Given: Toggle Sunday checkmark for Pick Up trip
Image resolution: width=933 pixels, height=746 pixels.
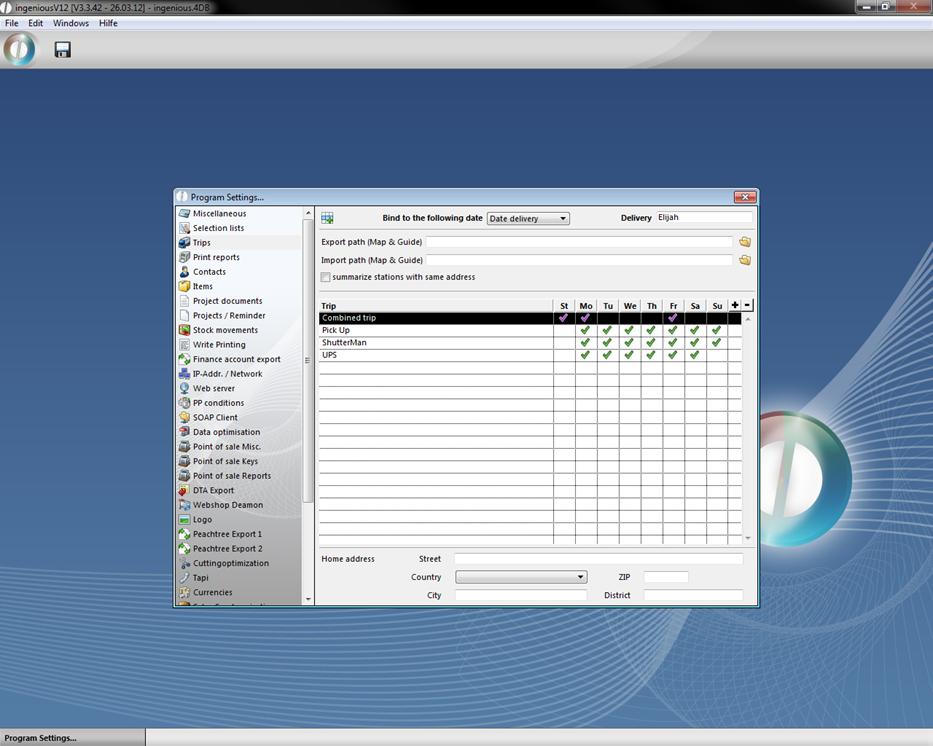Looking at the screenshot, I should 717,330.
